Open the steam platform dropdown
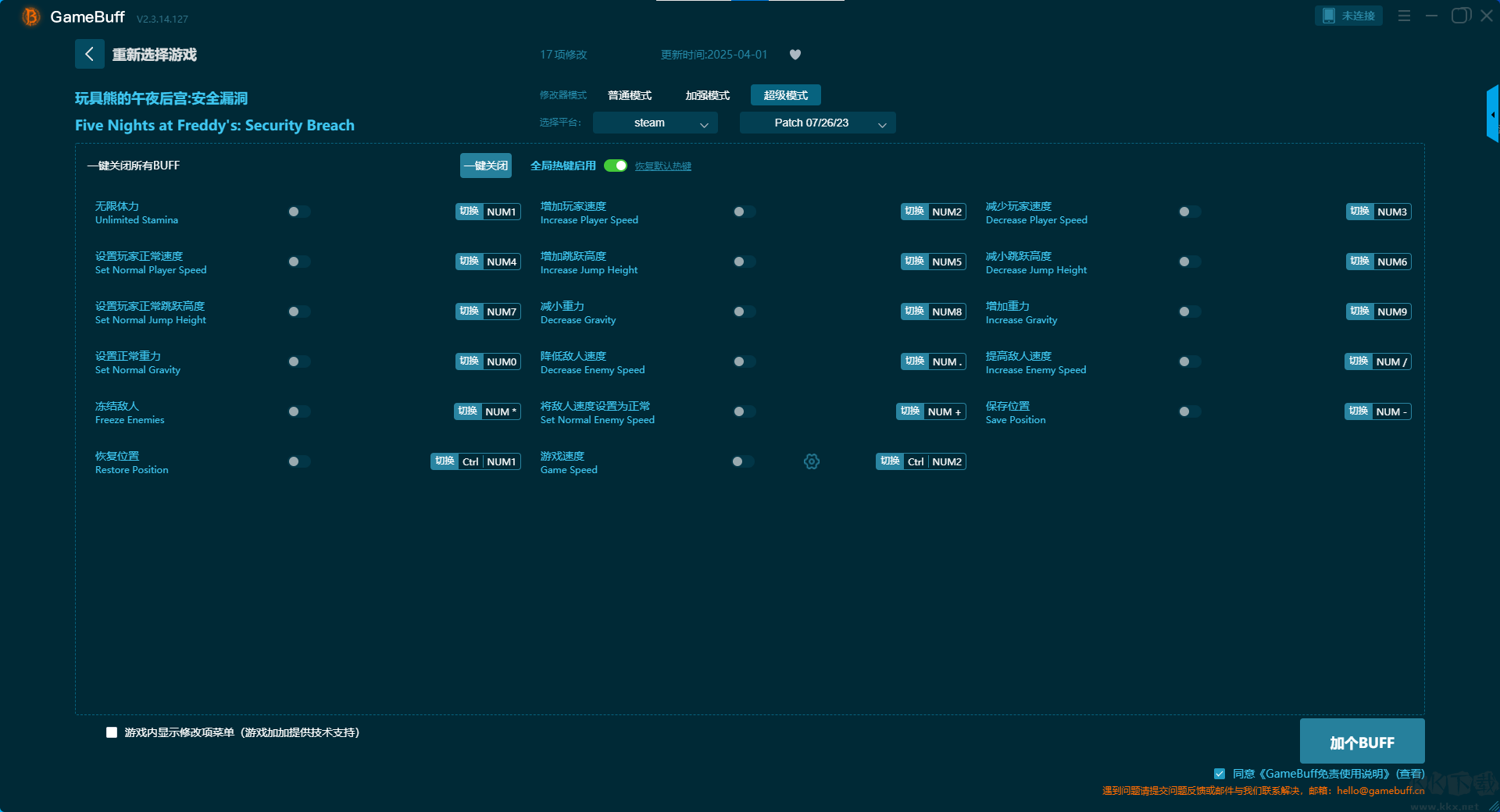This screenshot has width=1500, height=812. (655, 123)
